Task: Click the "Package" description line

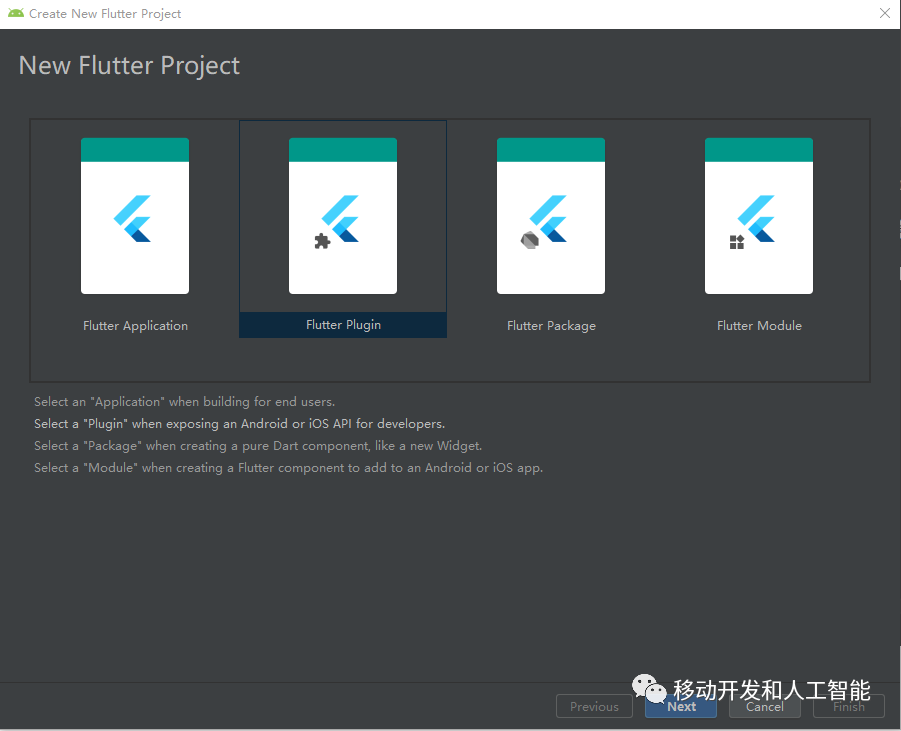Action: coord(258,446)
